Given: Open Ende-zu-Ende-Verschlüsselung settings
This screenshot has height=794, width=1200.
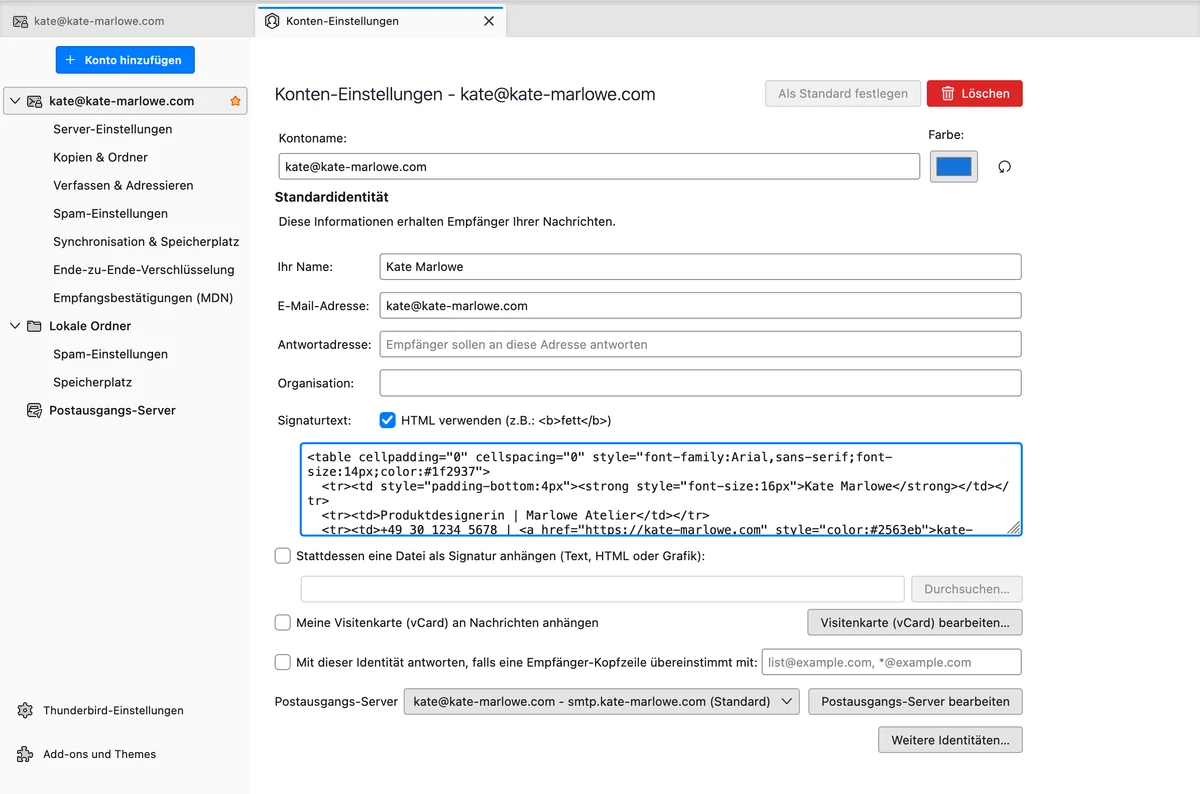Looking at the screenshot, I should [144, 269].
